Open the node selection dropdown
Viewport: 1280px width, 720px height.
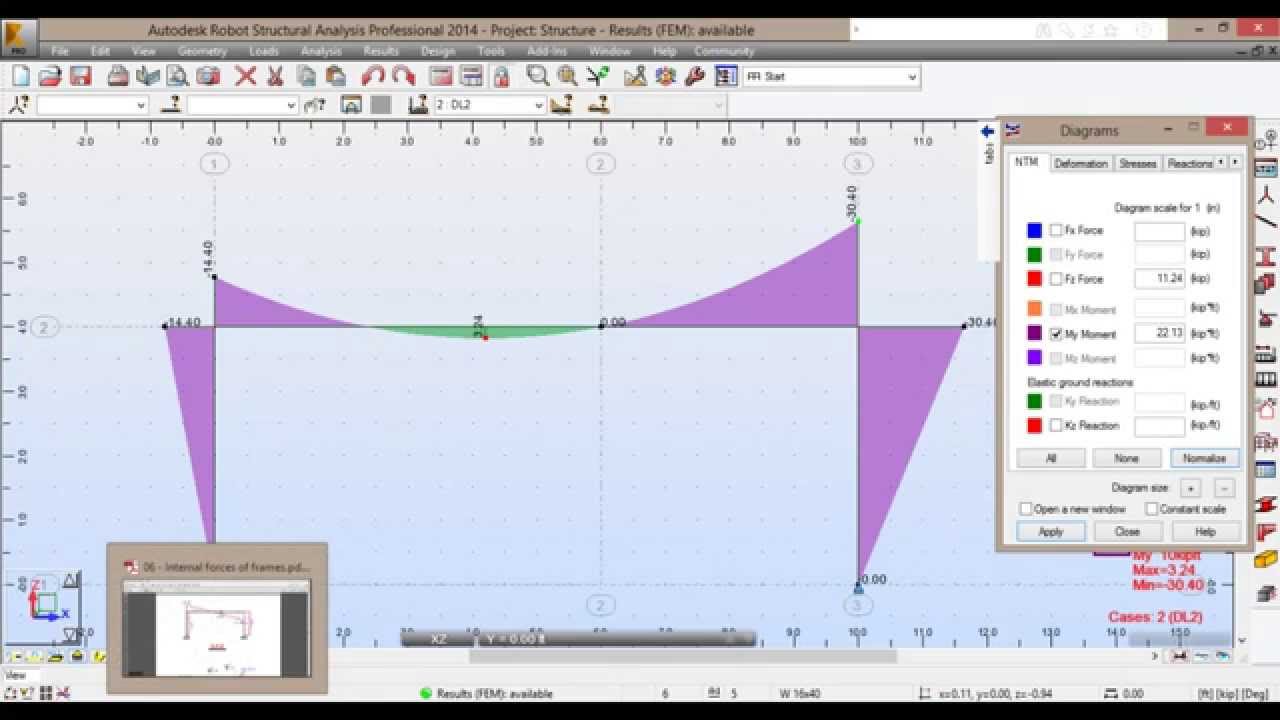click(x=140, y=105)
